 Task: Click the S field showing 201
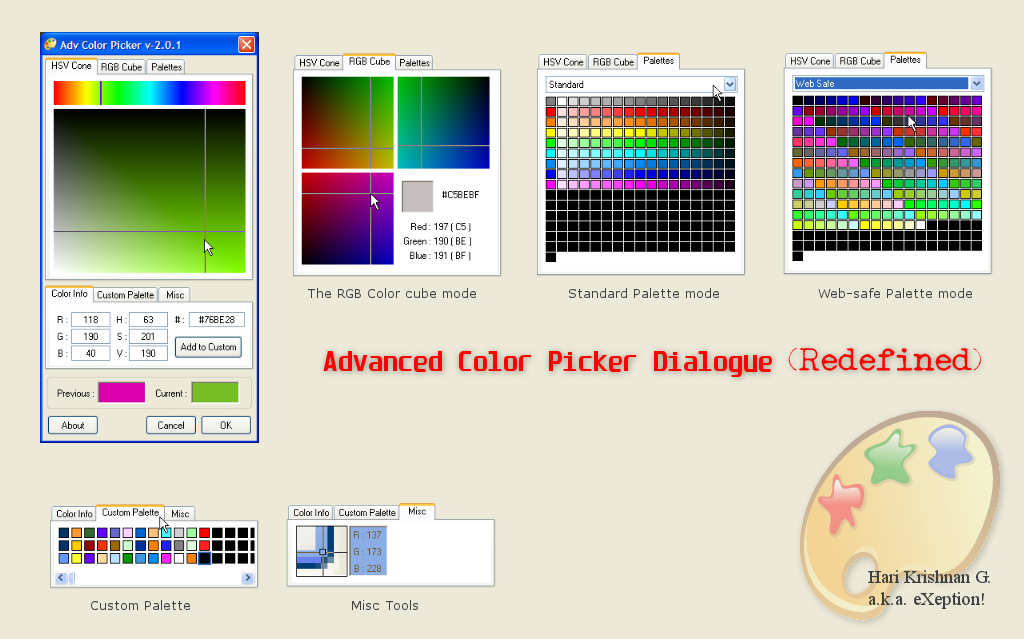[148, 336]
